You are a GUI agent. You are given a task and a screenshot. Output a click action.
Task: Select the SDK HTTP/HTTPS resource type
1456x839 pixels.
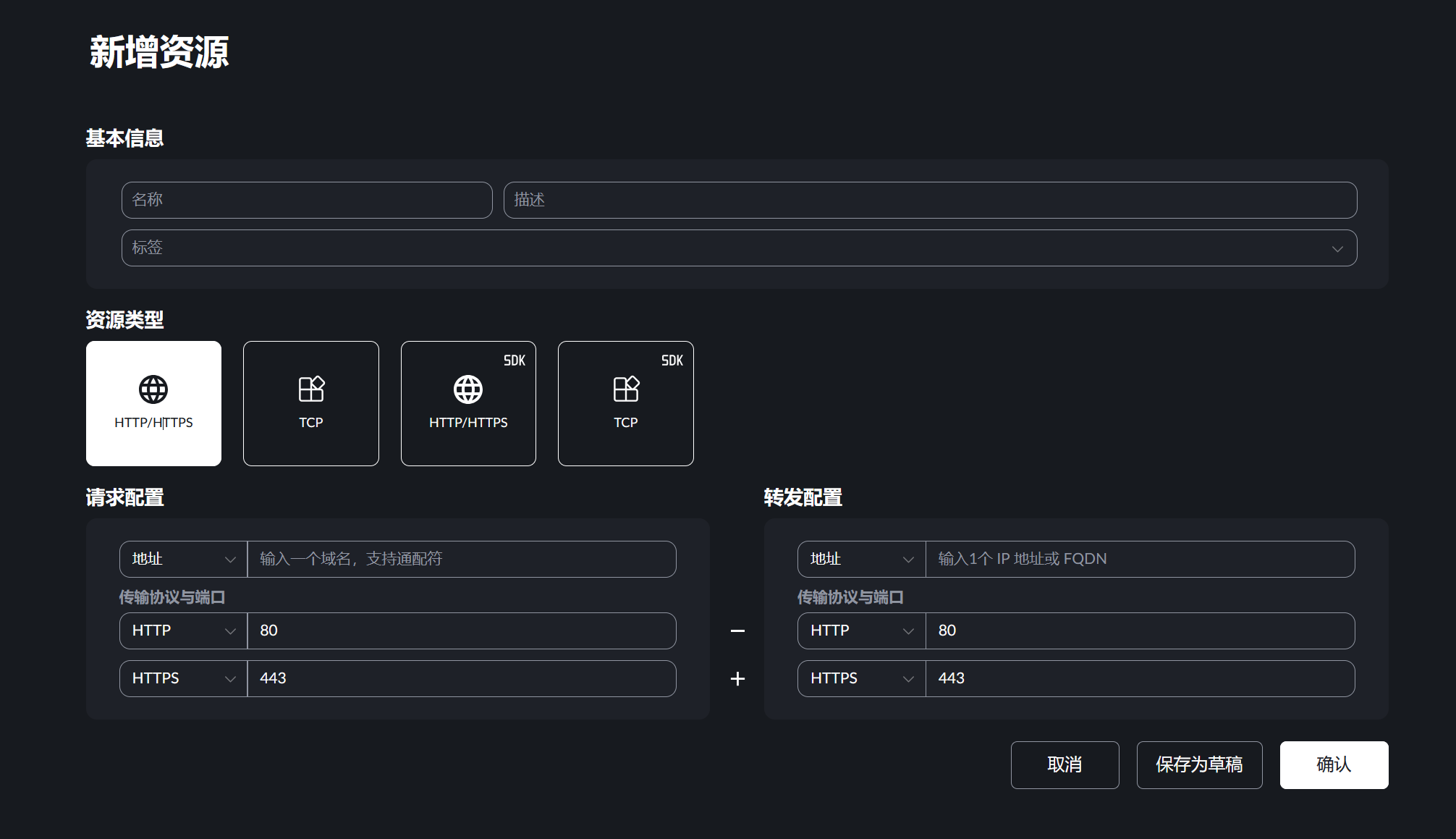[468, 403]
